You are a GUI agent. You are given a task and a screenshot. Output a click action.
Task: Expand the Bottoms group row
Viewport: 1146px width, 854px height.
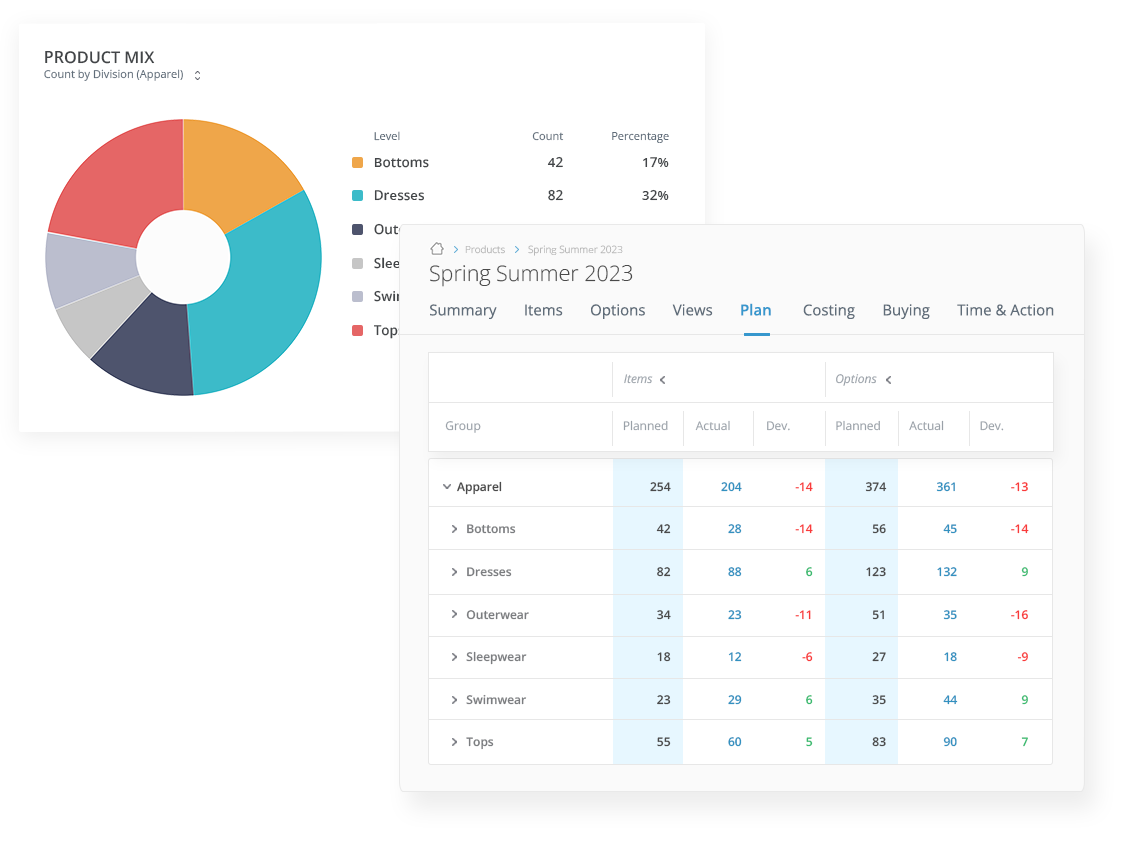pos(456,529)
